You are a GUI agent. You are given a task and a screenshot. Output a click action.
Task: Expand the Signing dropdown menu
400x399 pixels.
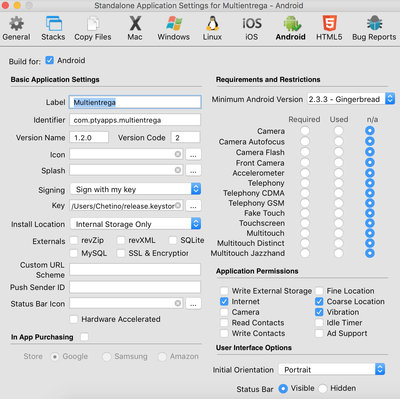coord(136,189)
